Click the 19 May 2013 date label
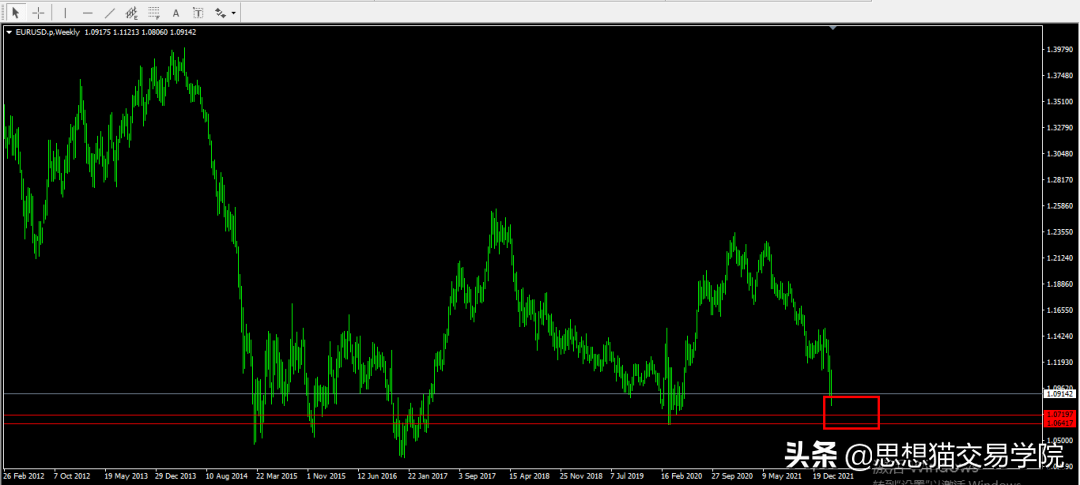1080x485 pixels. tap(126, 476)
